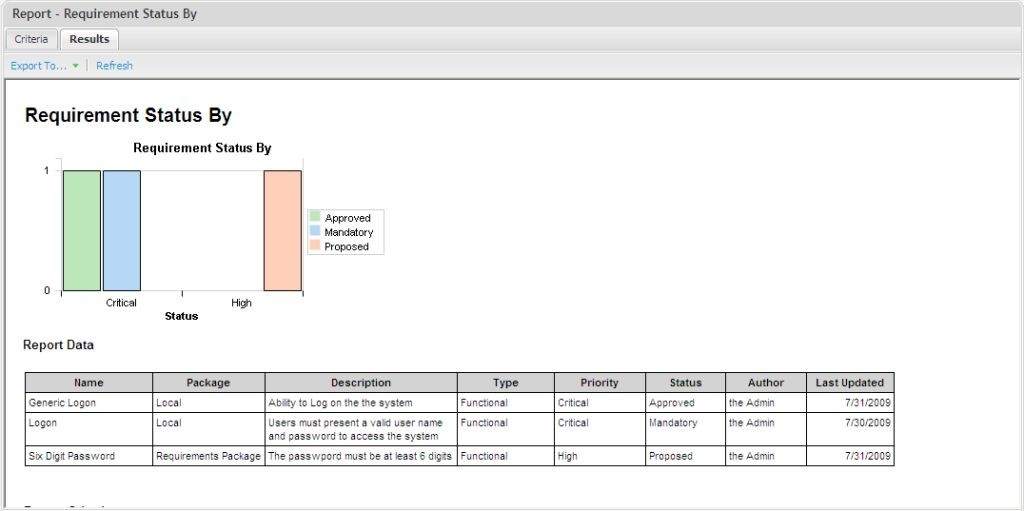Click the Mandatory legend color swatch
The height and width of the screenshot is (511, 1024).
pyautogui.click(x=315, y=231)
